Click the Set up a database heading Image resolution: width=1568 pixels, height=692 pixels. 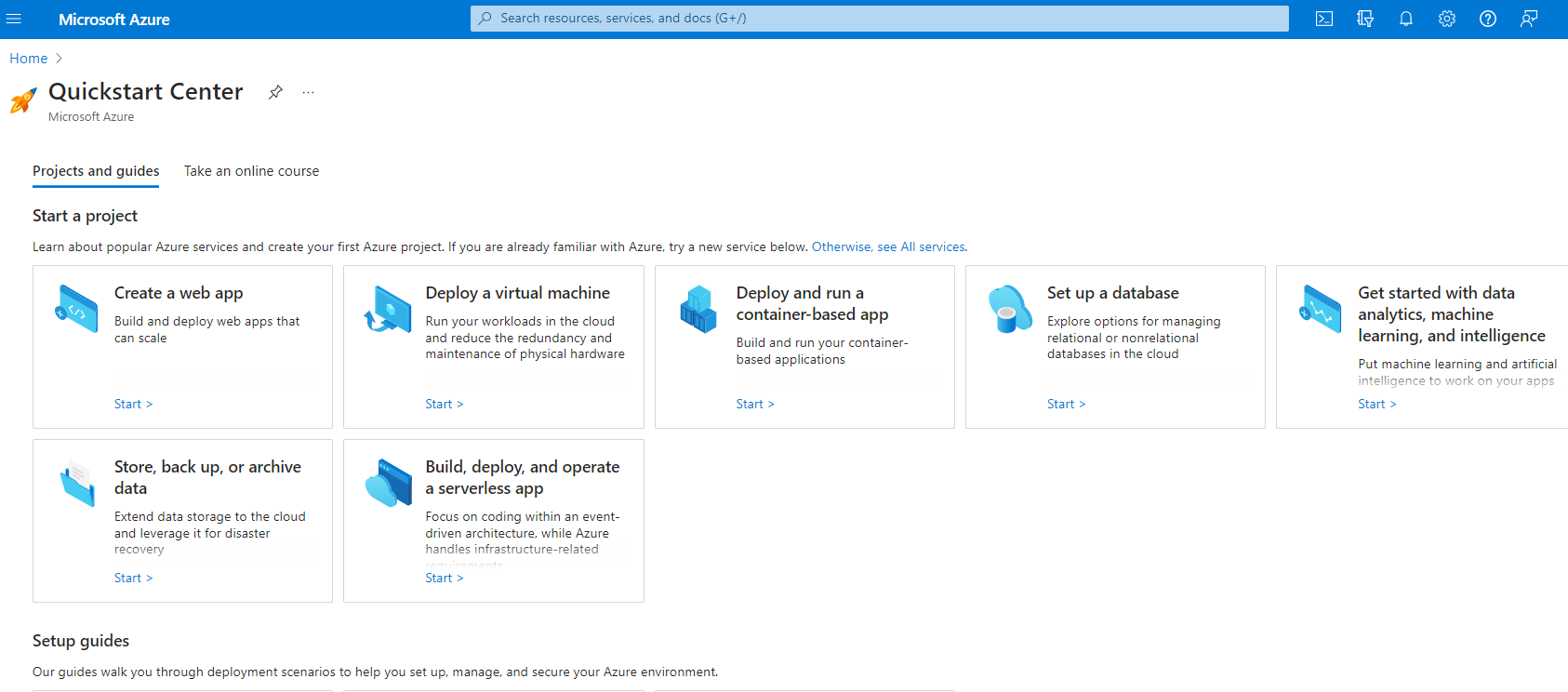point(1112,293)
